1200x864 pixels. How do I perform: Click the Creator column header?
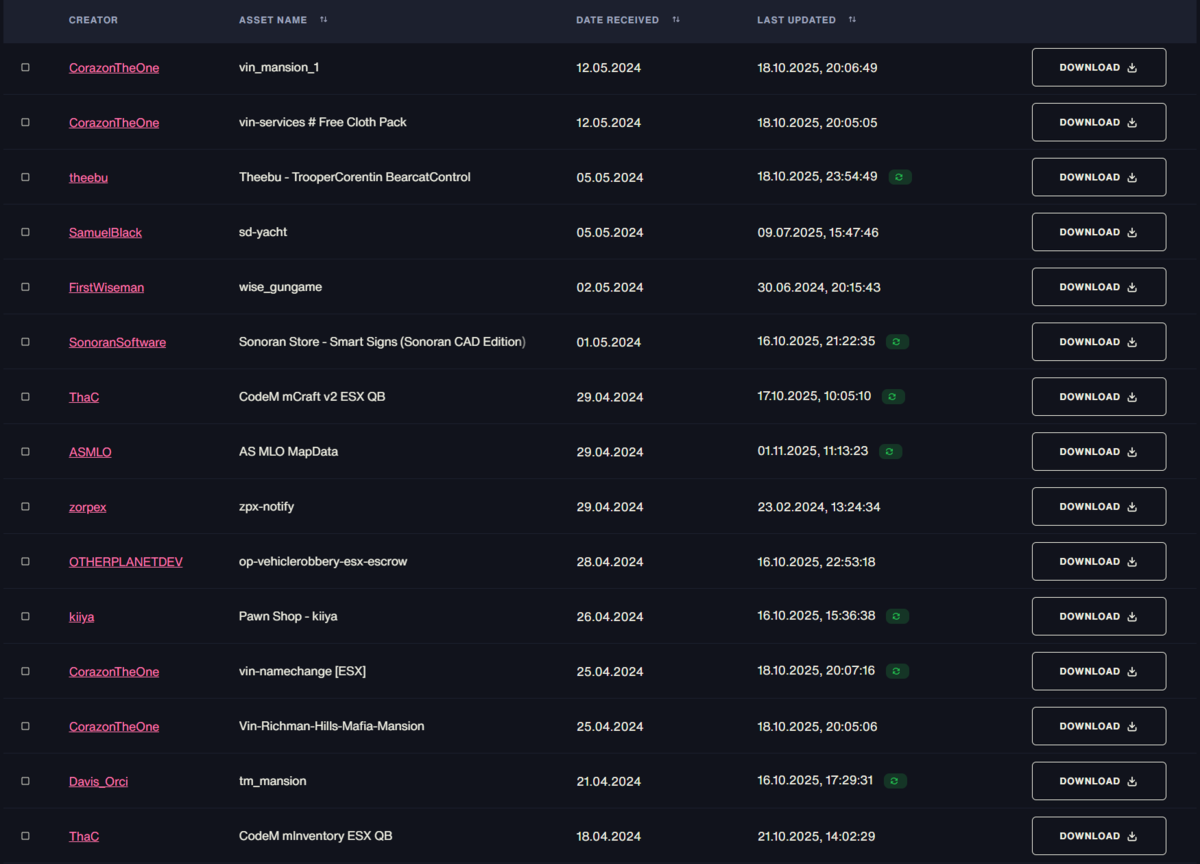93,20
